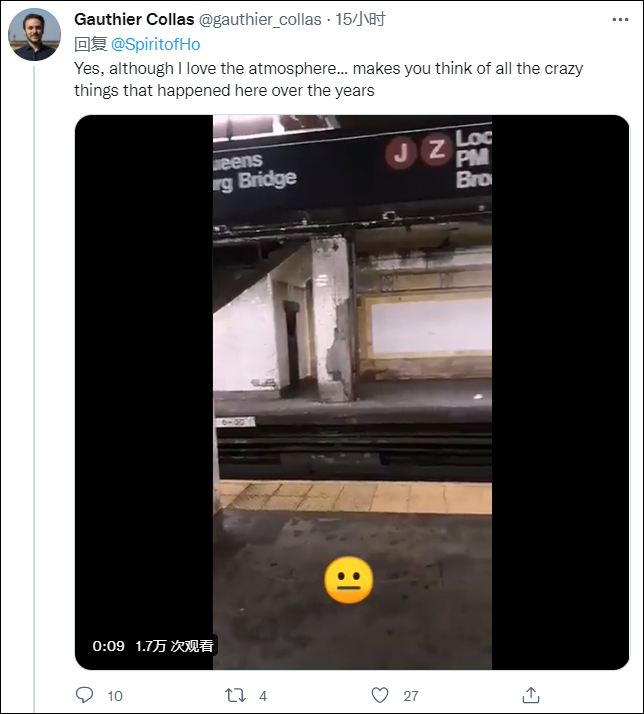Click the retweet count of 4
This screenshot has width=644, height=714.
click(x=263, y=696)
